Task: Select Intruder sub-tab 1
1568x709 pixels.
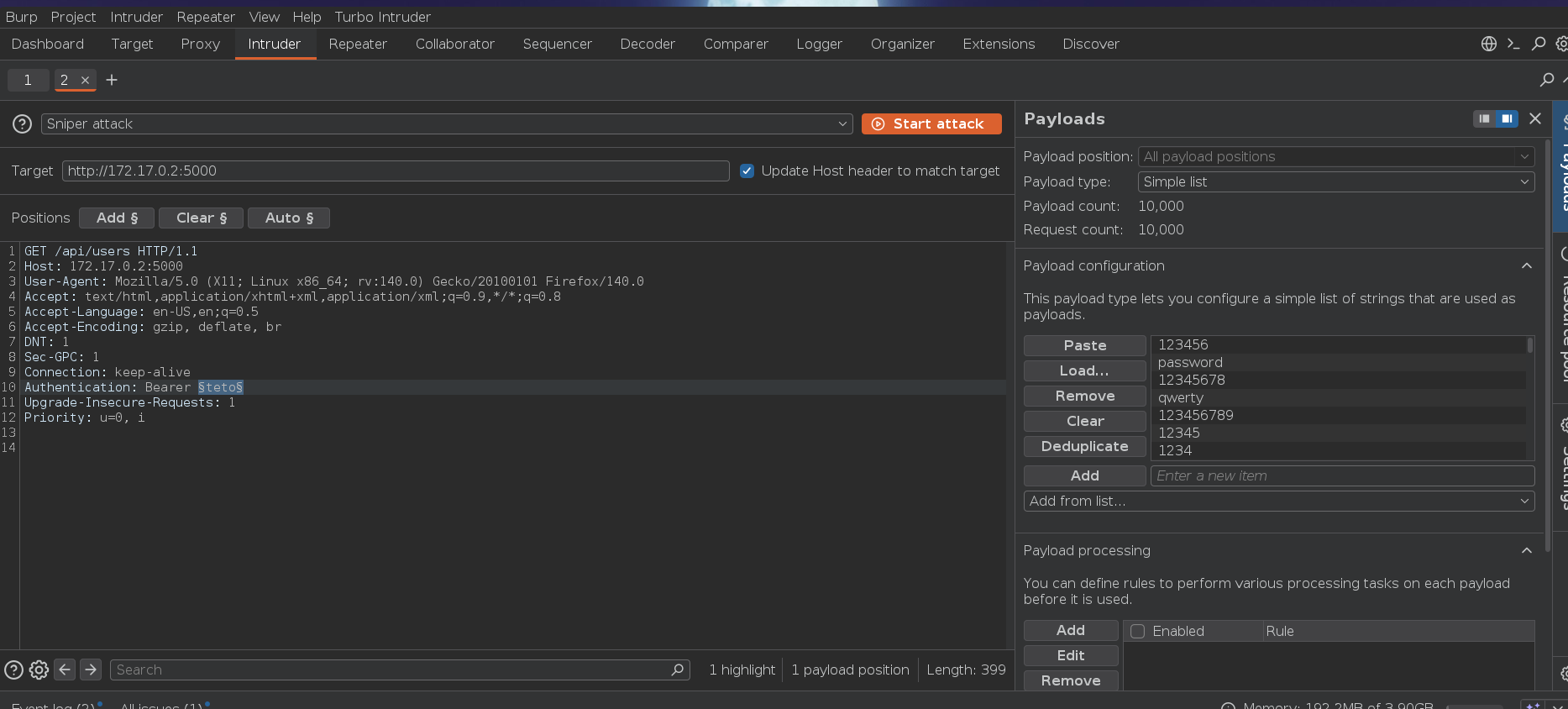Action: pos(28,80)
